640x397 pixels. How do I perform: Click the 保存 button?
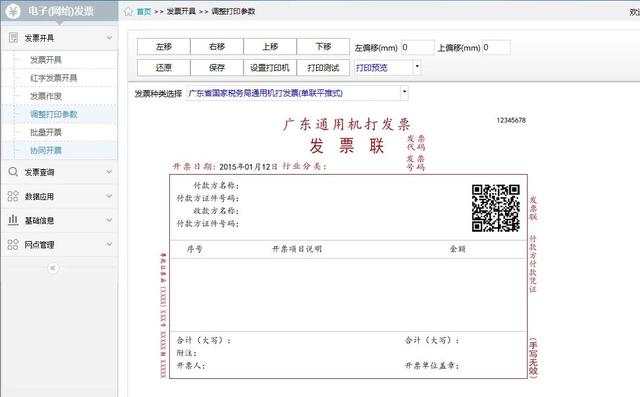point(217,68)
